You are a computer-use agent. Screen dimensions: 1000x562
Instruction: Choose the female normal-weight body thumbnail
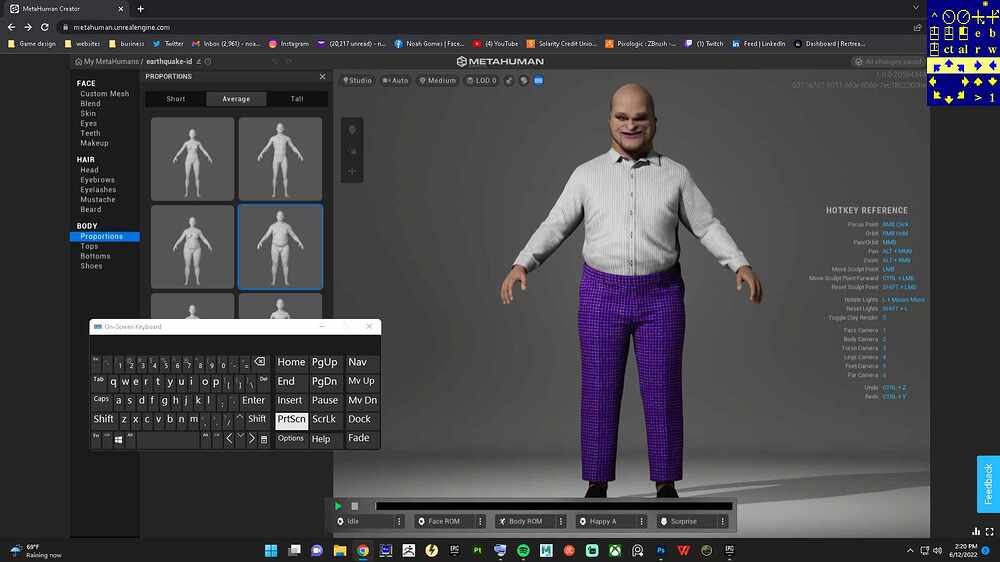tap(193, 159)
